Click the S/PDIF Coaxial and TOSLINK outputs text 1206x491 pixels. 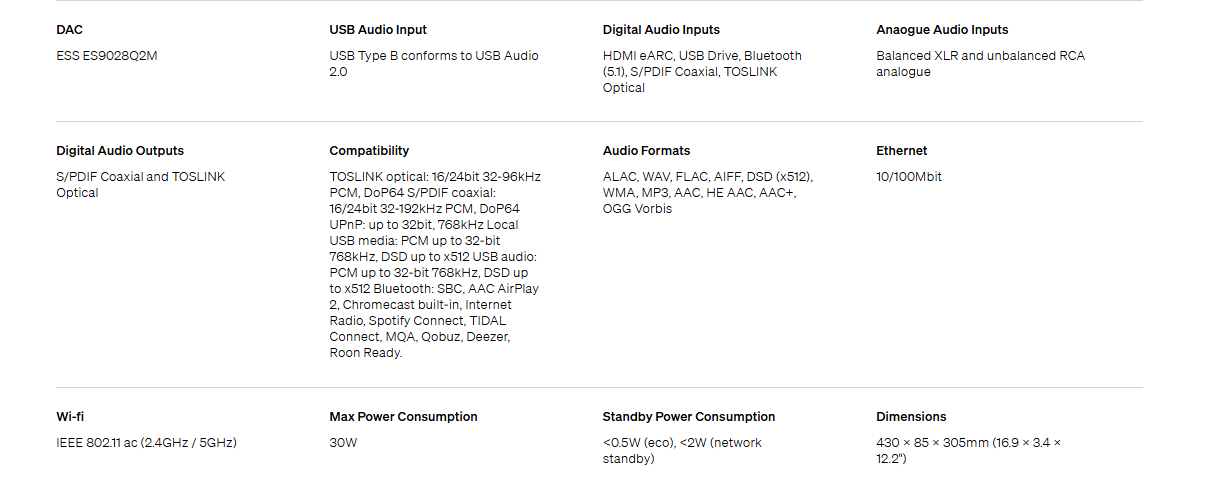[x=141, y=185]
